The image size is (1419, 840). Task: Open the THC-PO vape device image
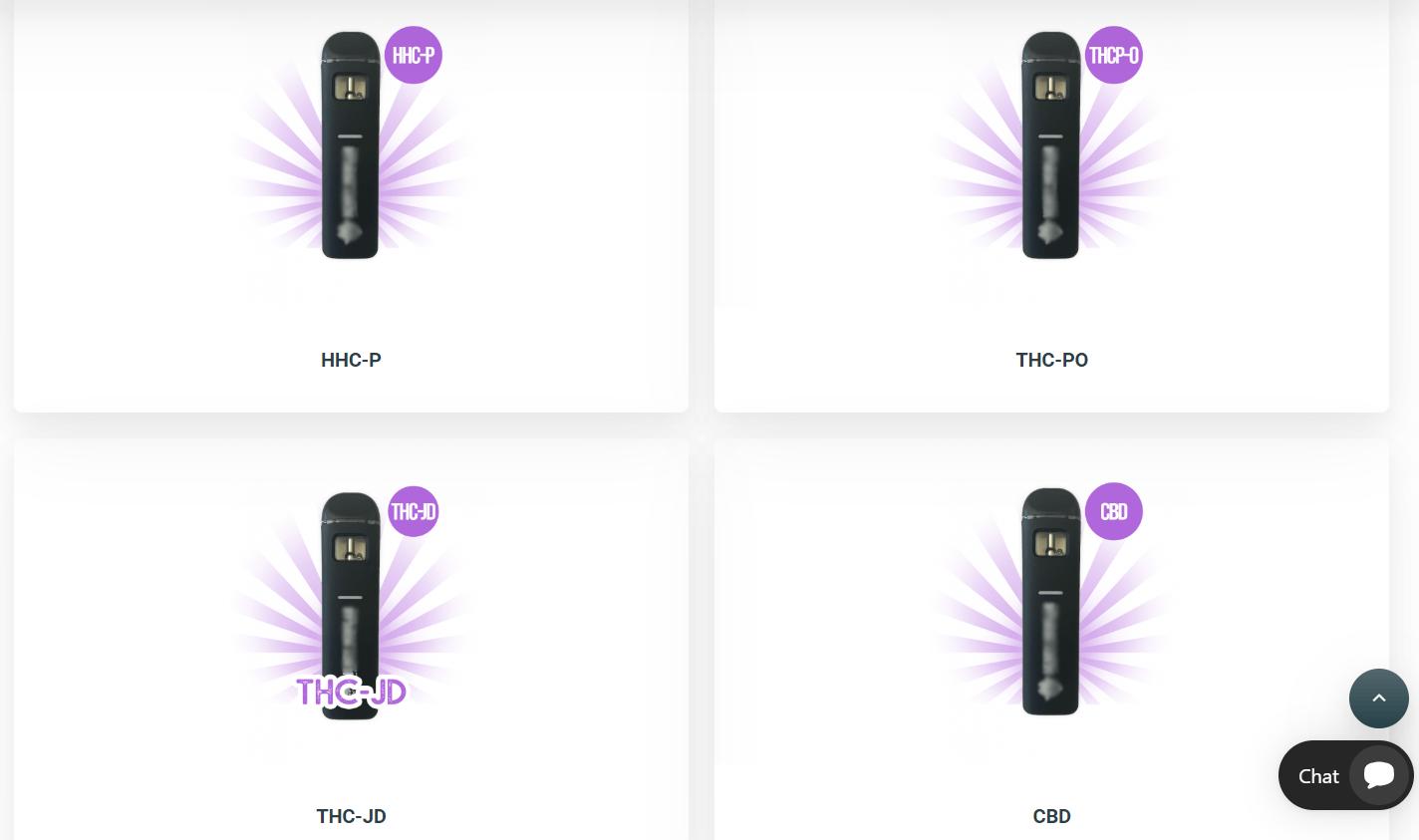(x=1051, y=145)
